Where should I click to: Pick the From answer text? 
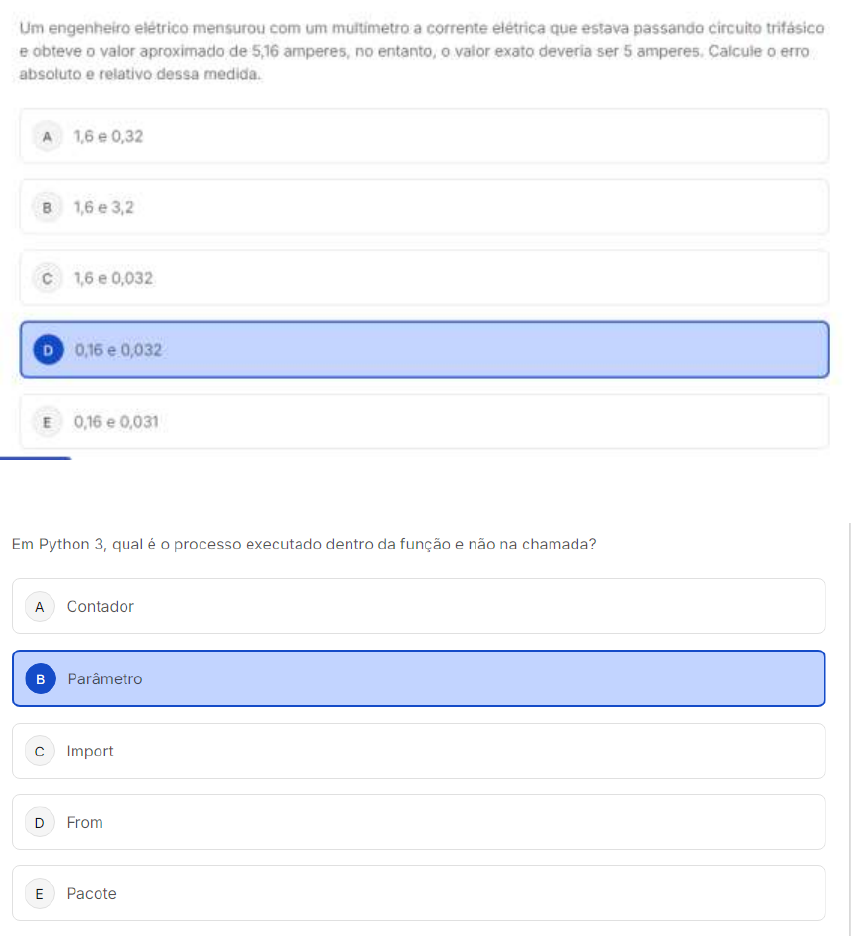pos(84,823)
